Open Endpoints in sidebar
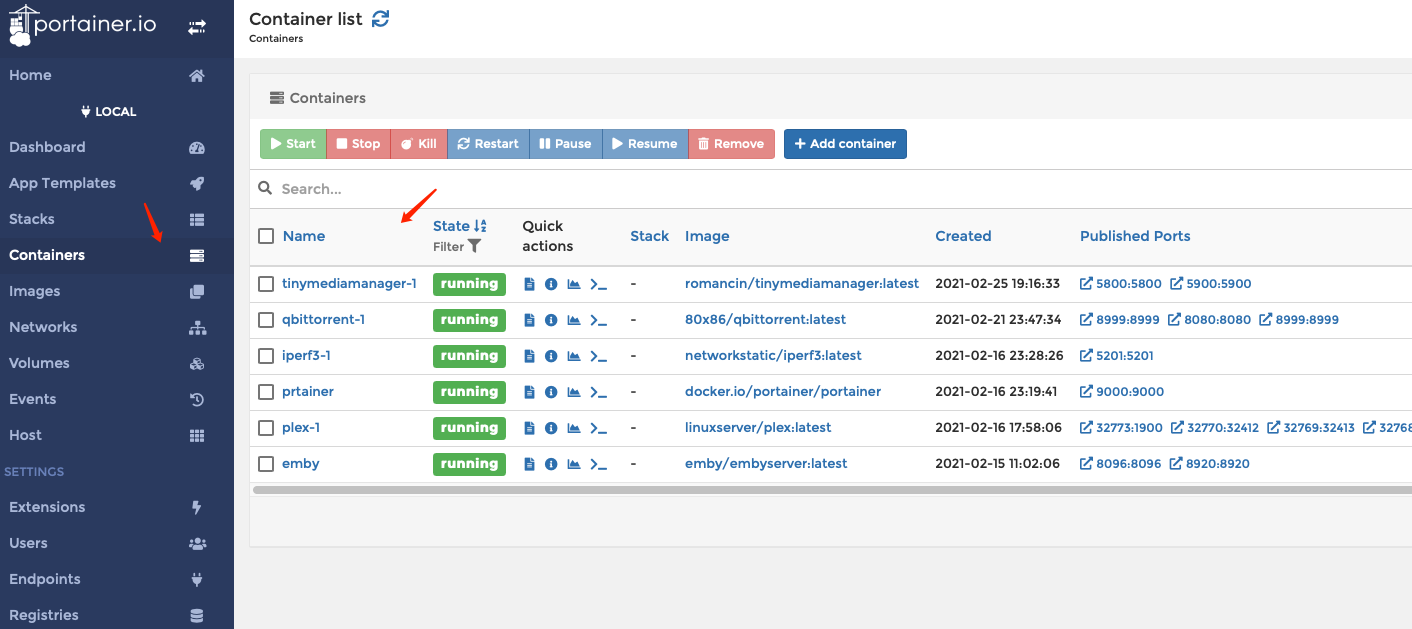This screenshot has width=1412, height=629. (117, 579)
